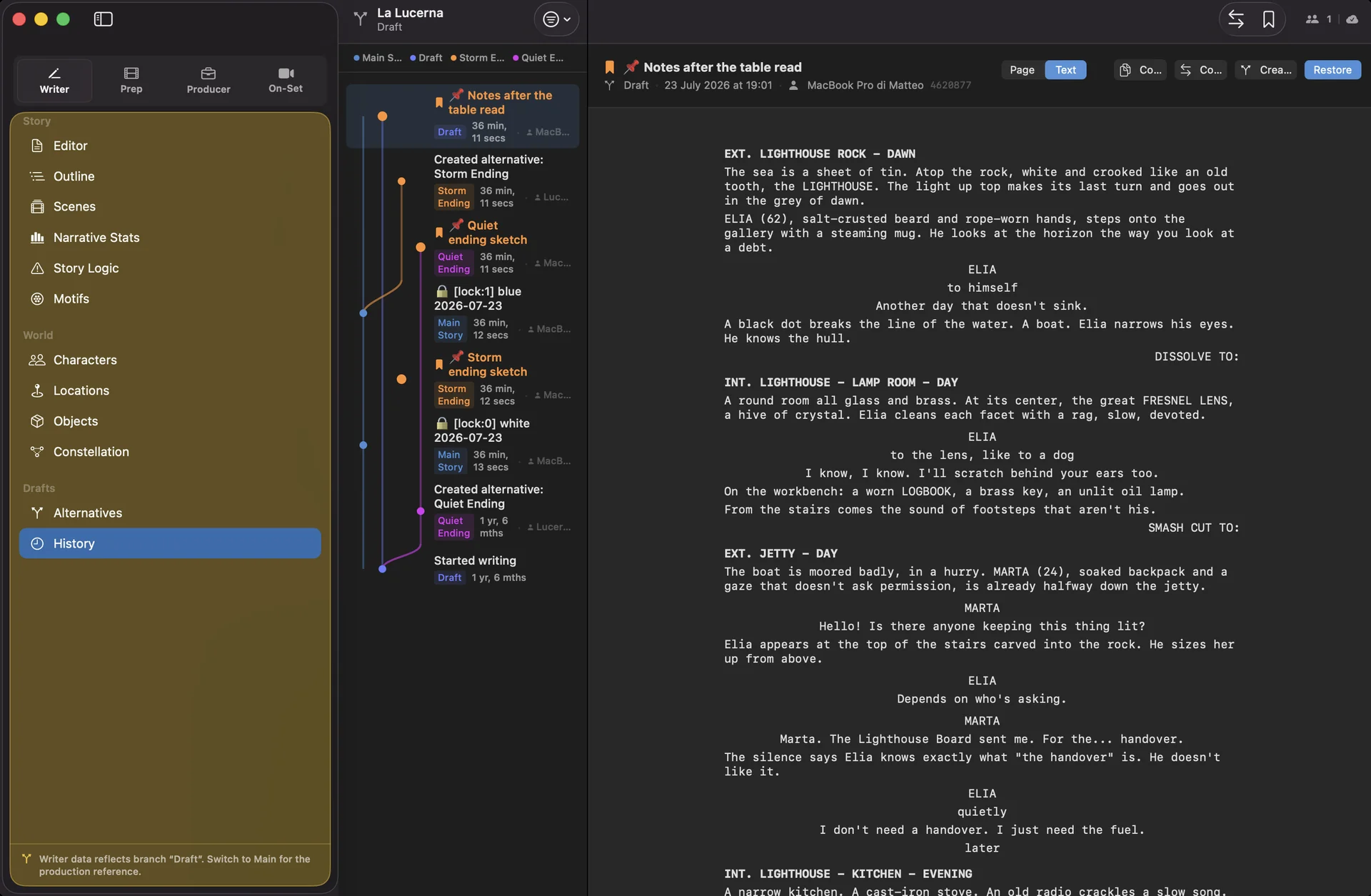Open Motifs
Viewport: 1371px width, 896px height.
tap(170, 298)
